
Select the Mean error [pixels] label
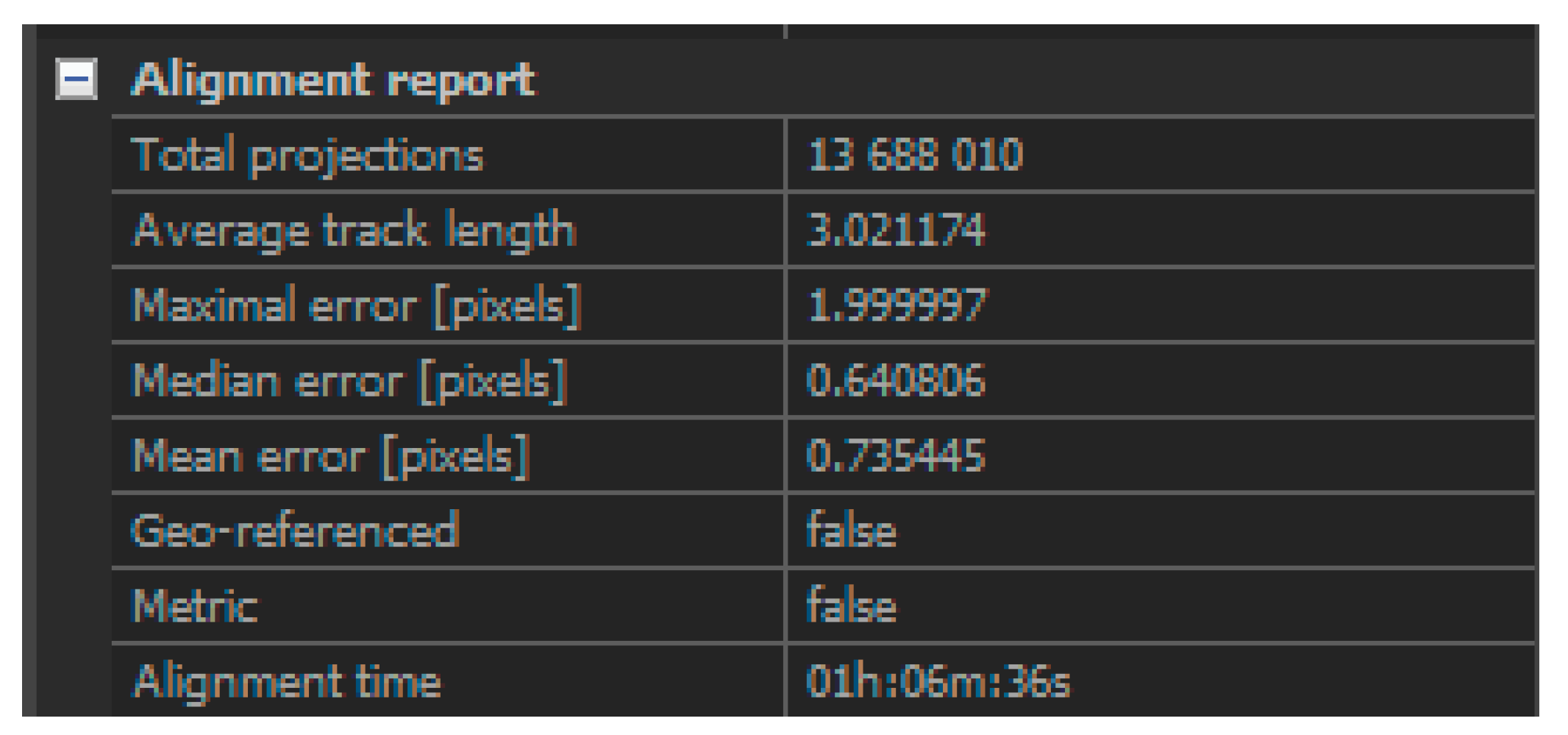330,456
